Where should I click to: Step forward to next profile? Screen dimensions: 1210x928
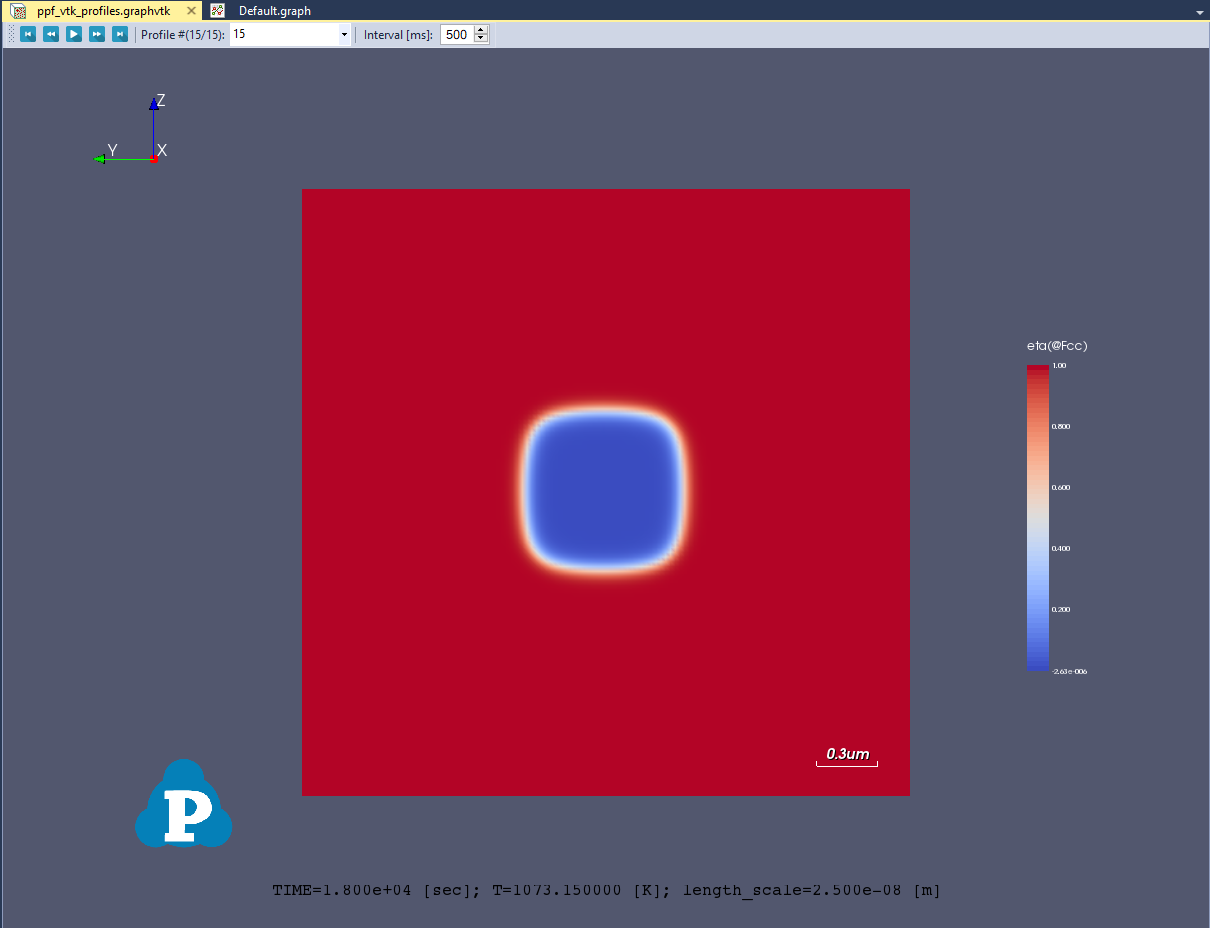coord(97,34)
